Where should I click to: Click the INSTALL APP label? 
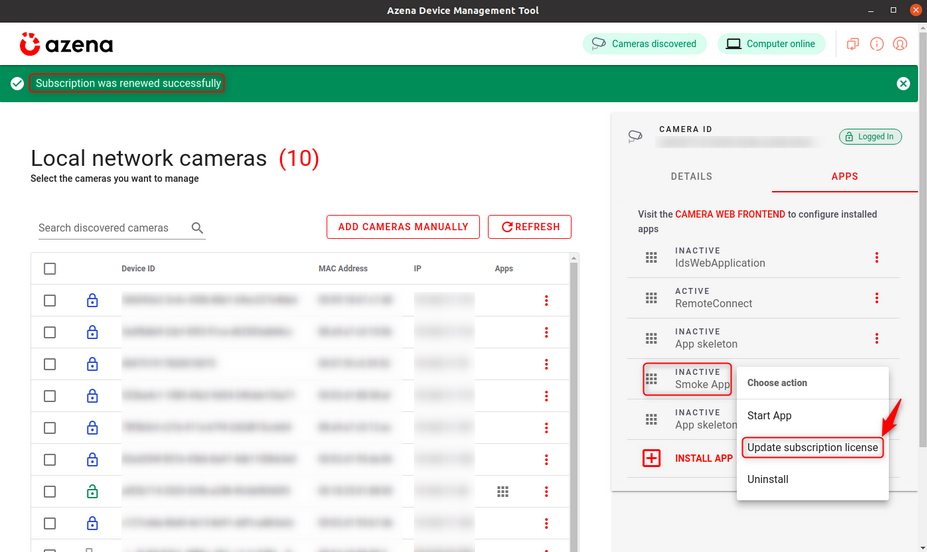704,459
